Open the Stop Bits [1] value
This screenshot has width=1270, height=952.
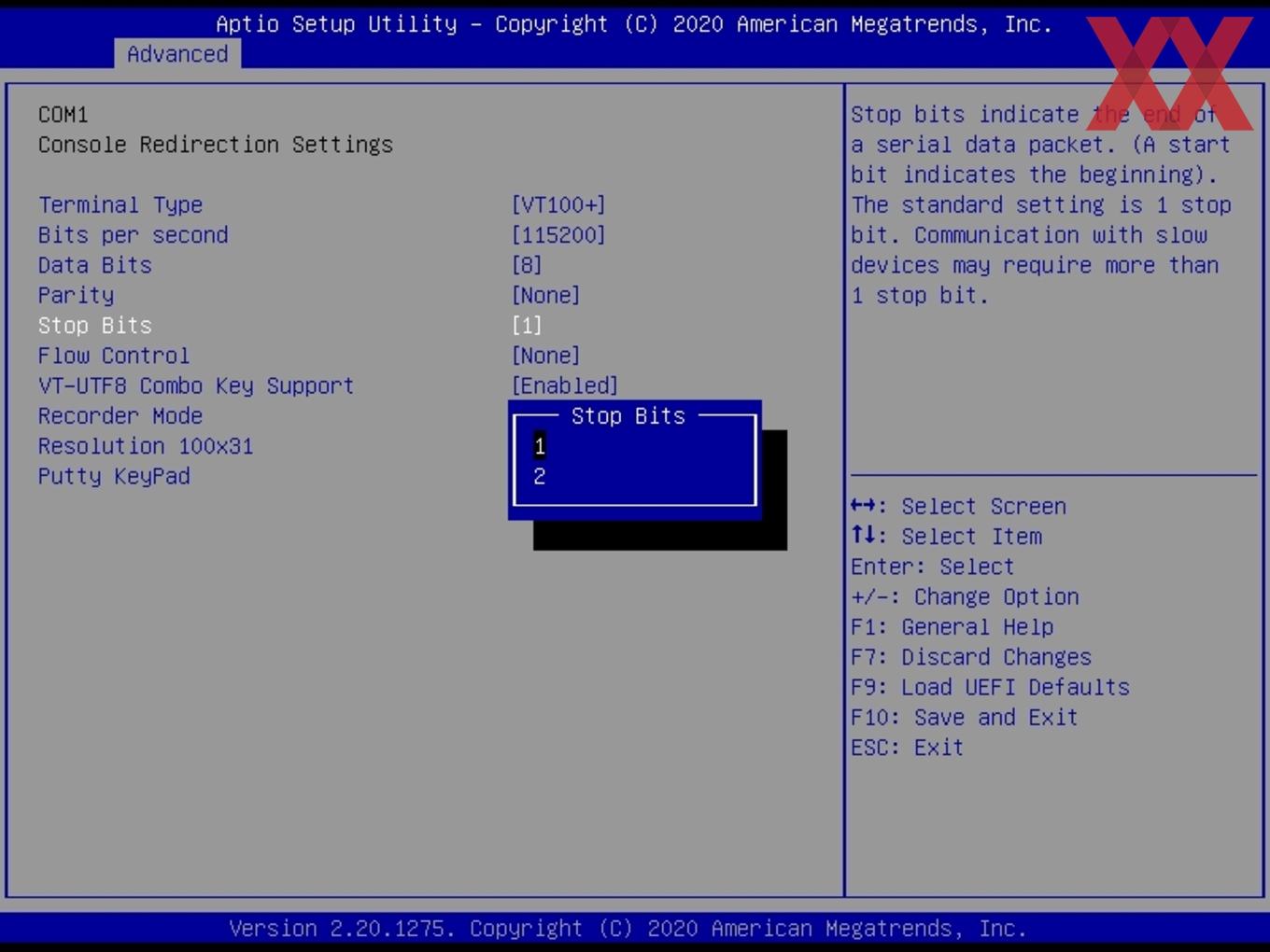[x=527, y=326]
